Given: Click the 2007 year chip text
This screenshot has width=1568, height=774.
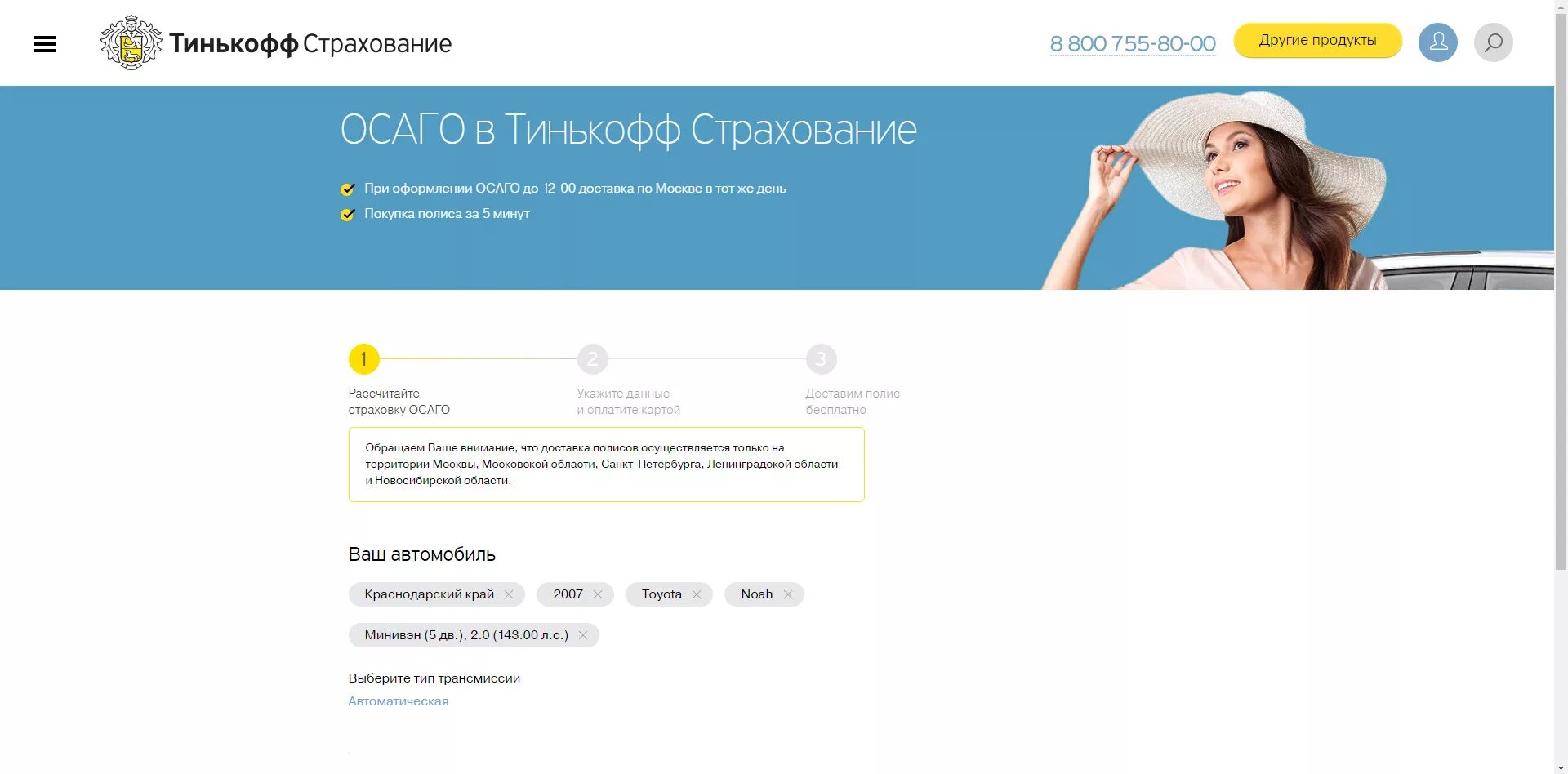Looking at the screenshot, I should coord(568,594).
